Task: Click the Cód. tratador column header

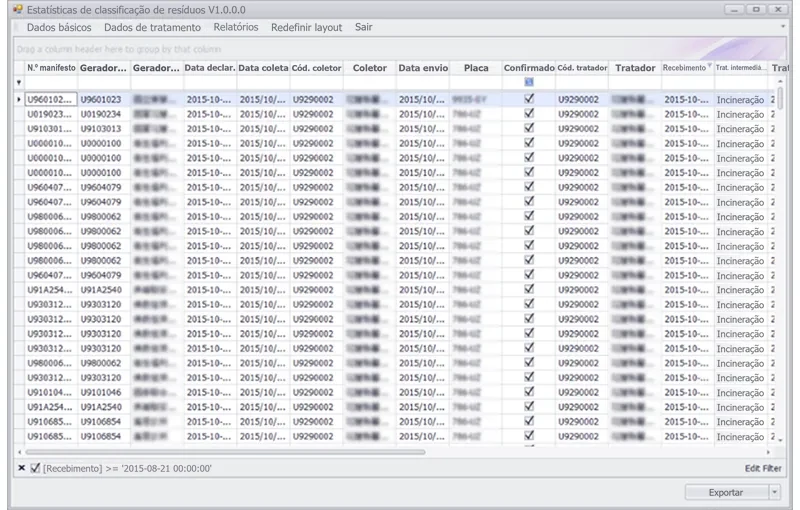Action: [582, 68]
